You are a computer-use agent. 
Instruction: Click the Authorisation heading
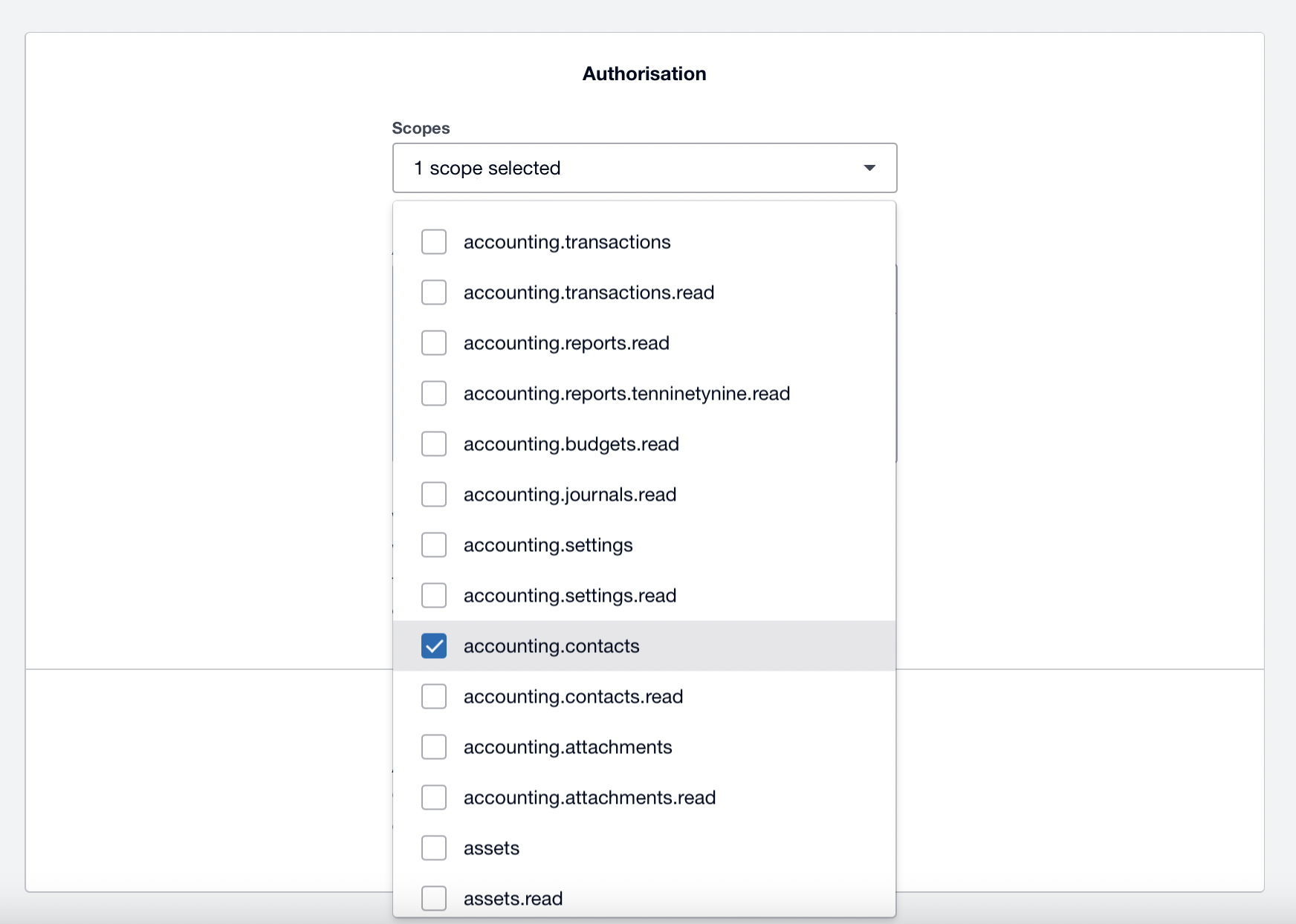pyautogui.click(x=644, y=74)
